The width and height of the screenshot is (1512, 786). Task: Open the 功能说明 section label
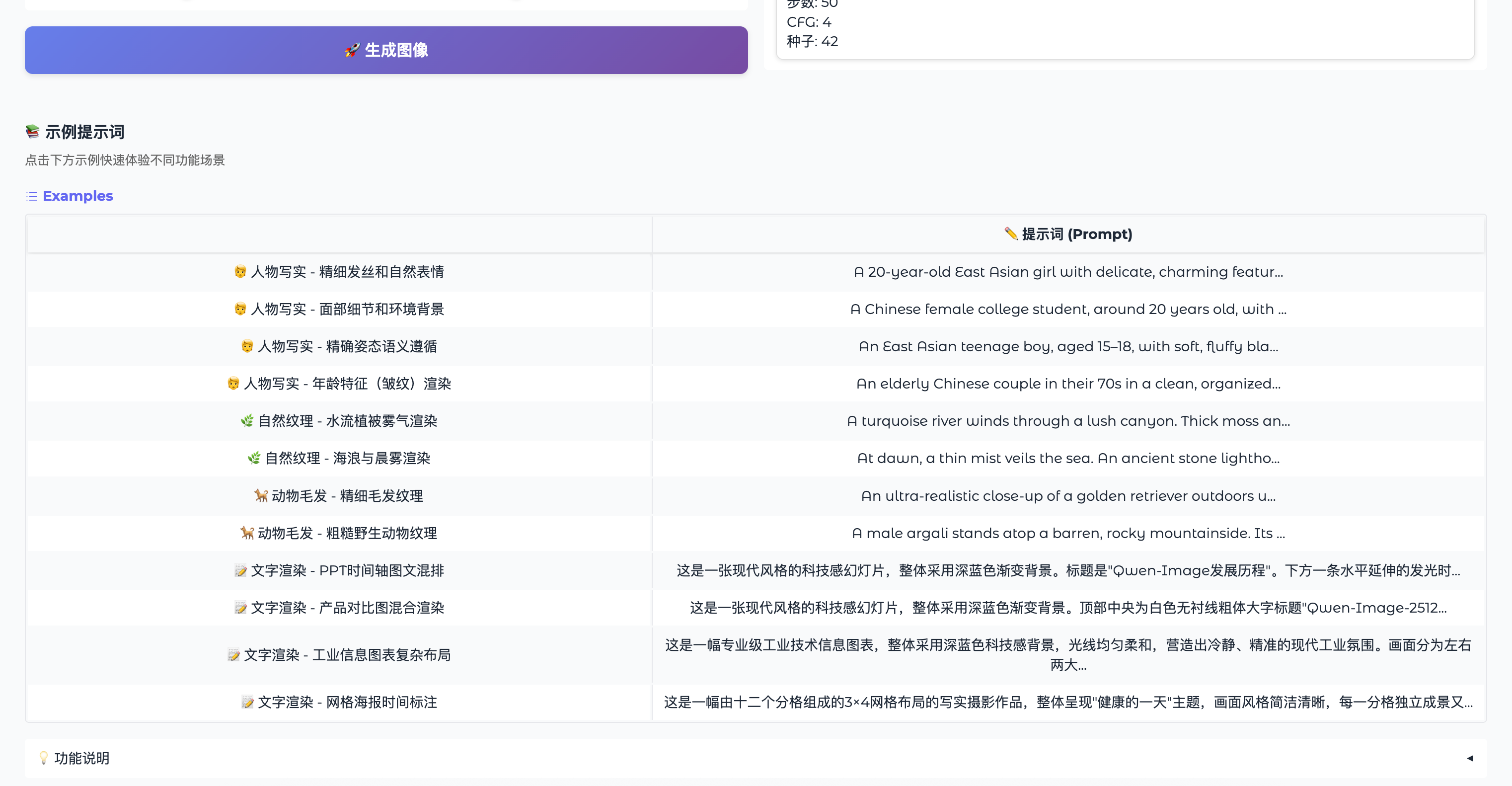coord(81,758)
